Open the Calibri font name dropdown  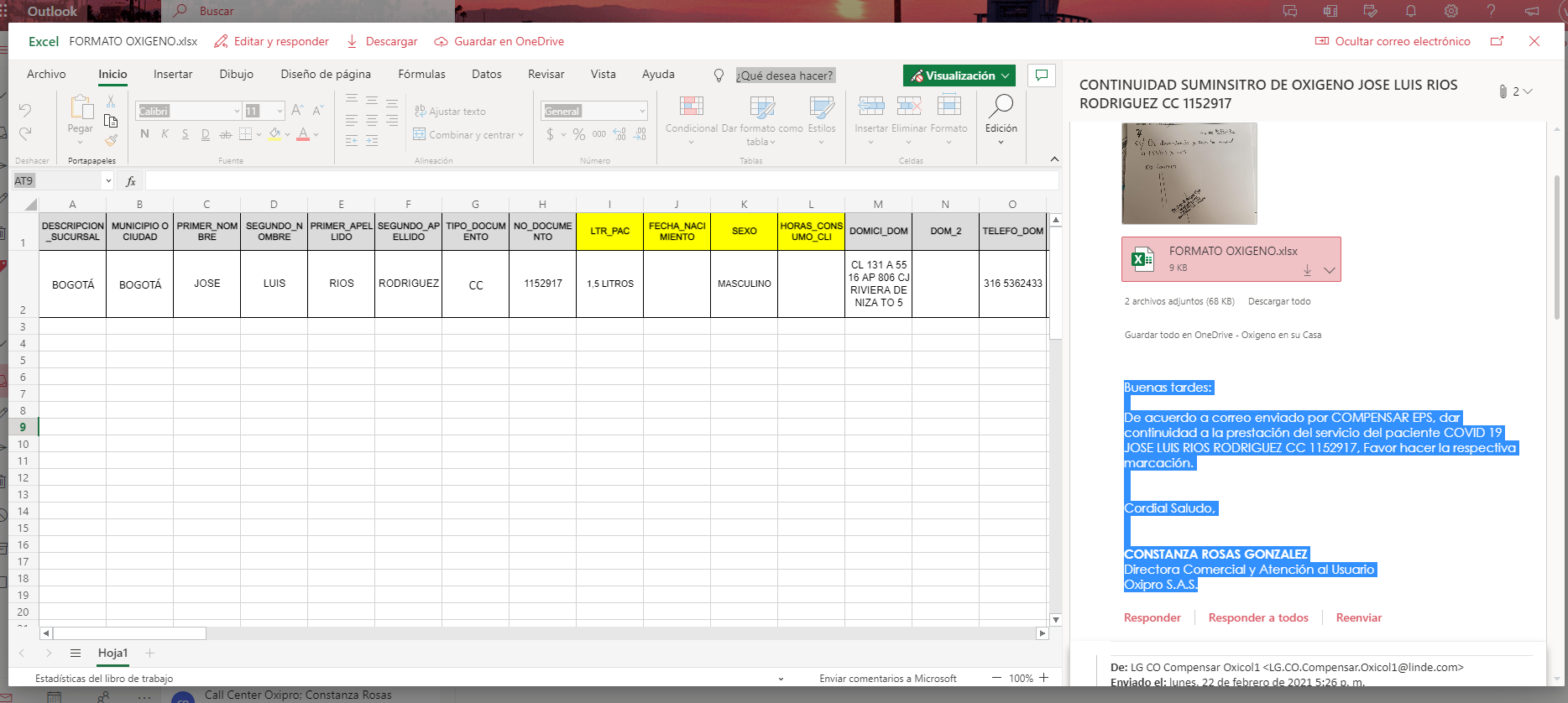click(237, 111)
